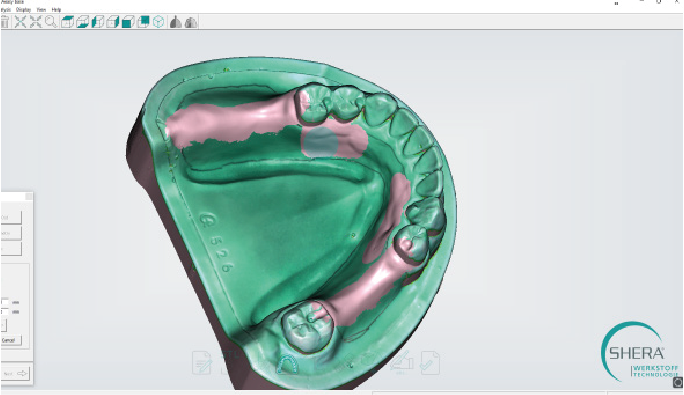Screen dimensions: 684x395
Task: Click the trash delete icon in toolbar
Action: pos(5,22)
